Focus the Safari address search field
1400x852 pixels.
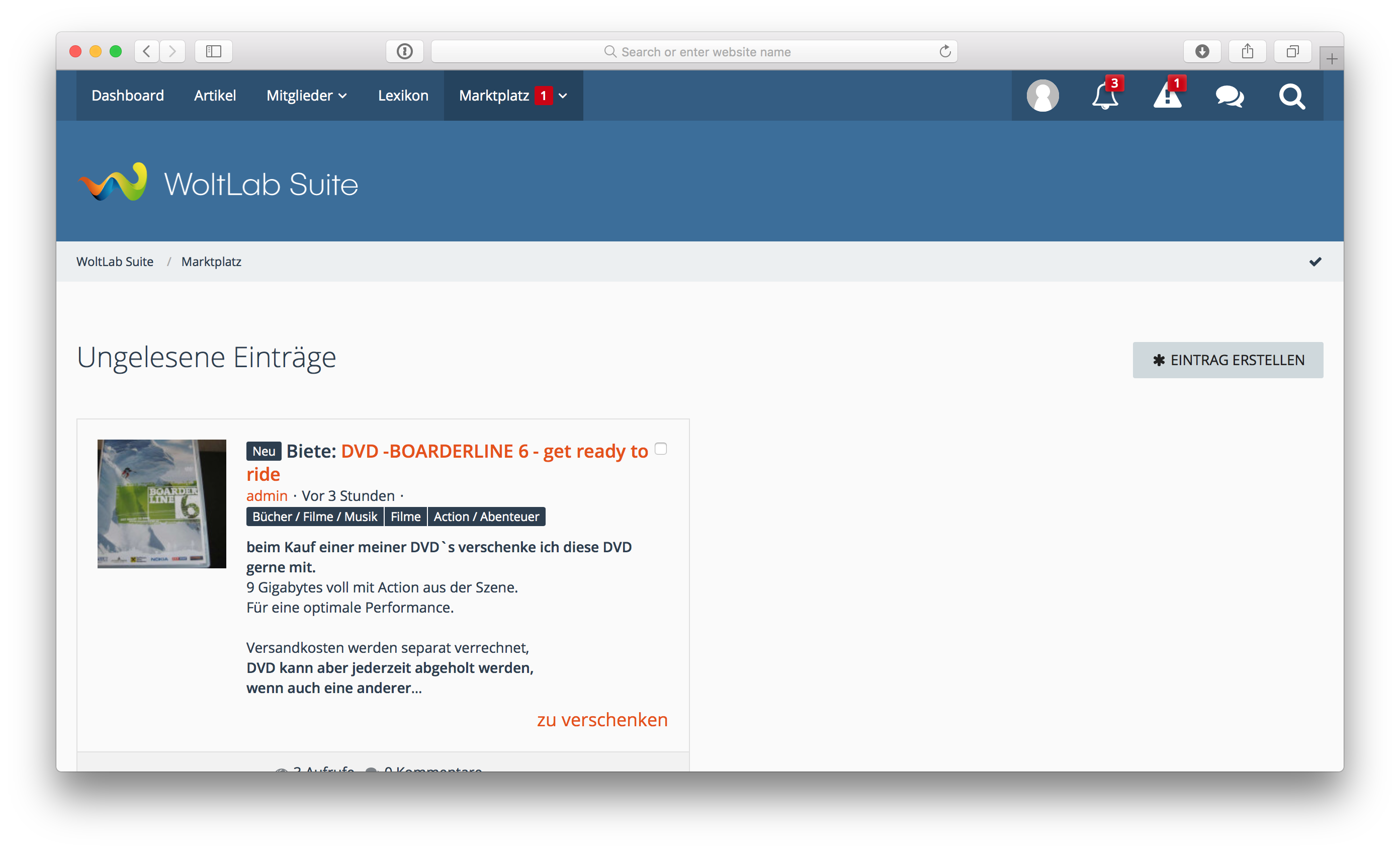click(x=705, y=52)
